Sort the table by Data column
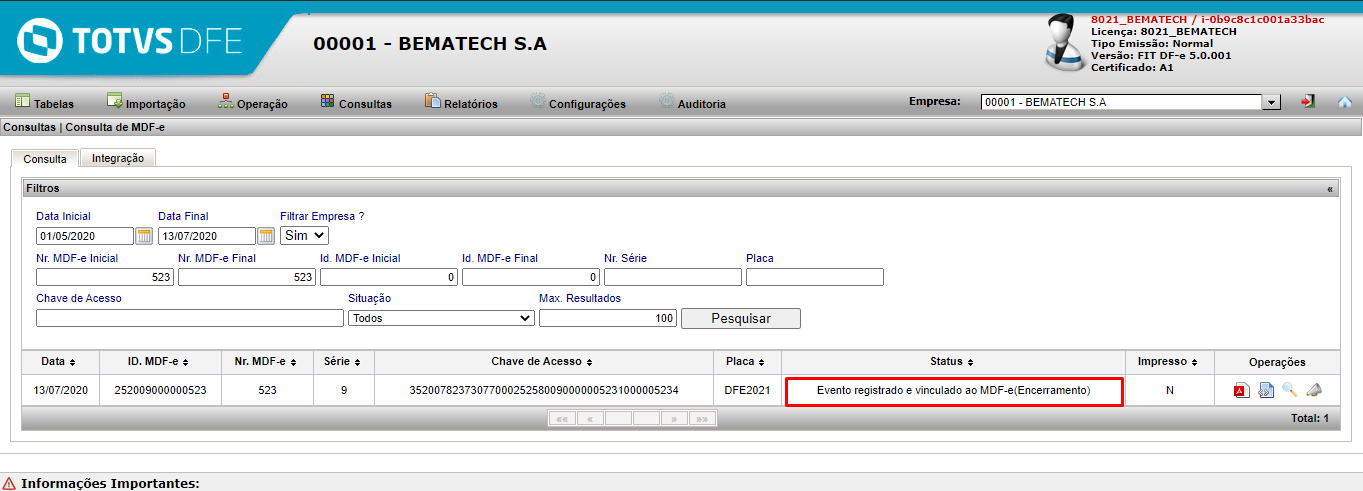Screen dimensions: 1363x491 [58, 362]
